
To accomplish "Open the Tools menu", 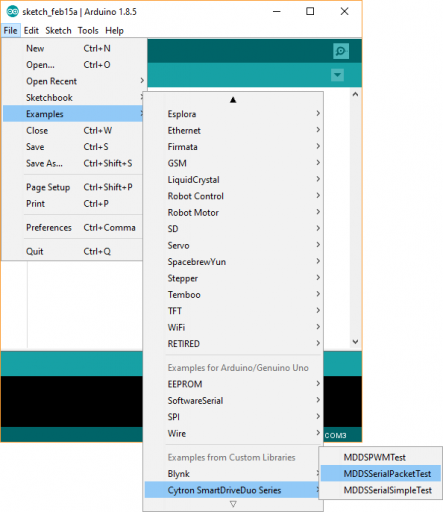I will coord(88,31).
